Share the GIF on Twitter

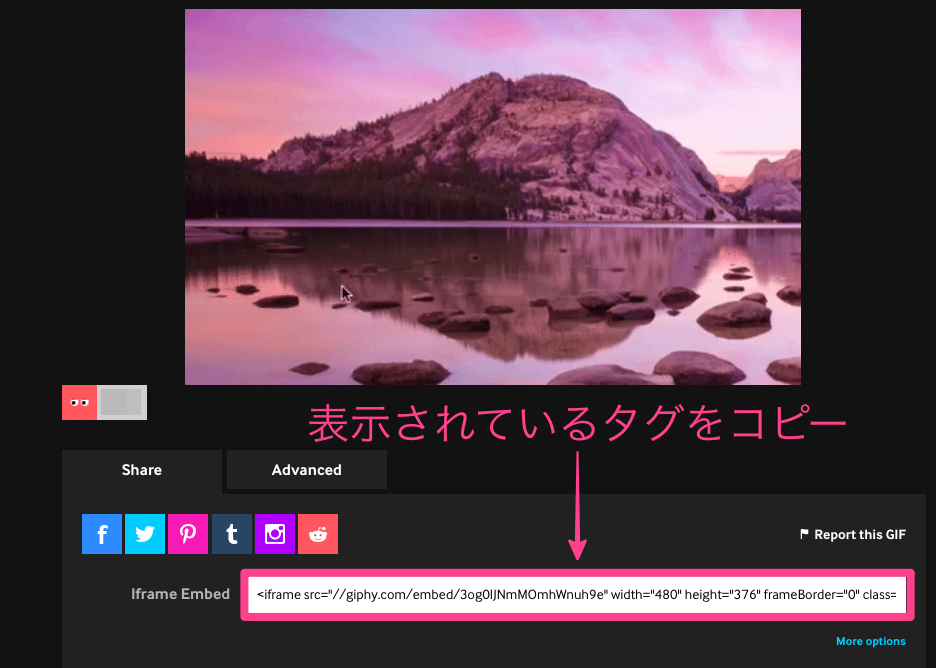[x=144, y=534]
